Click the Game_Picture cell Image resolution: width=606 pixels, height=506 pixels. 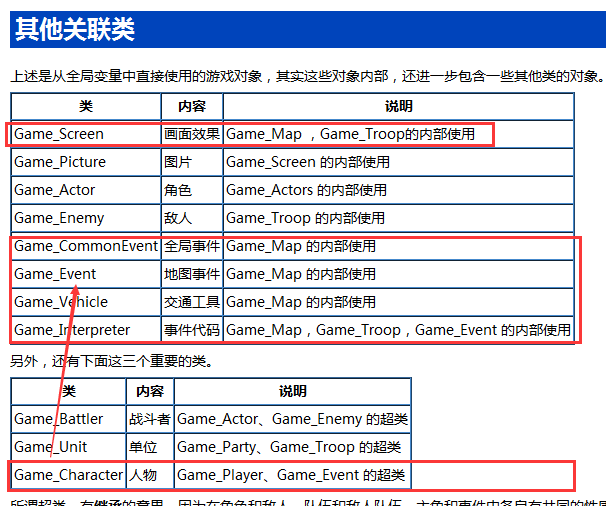tap(86, 162)
